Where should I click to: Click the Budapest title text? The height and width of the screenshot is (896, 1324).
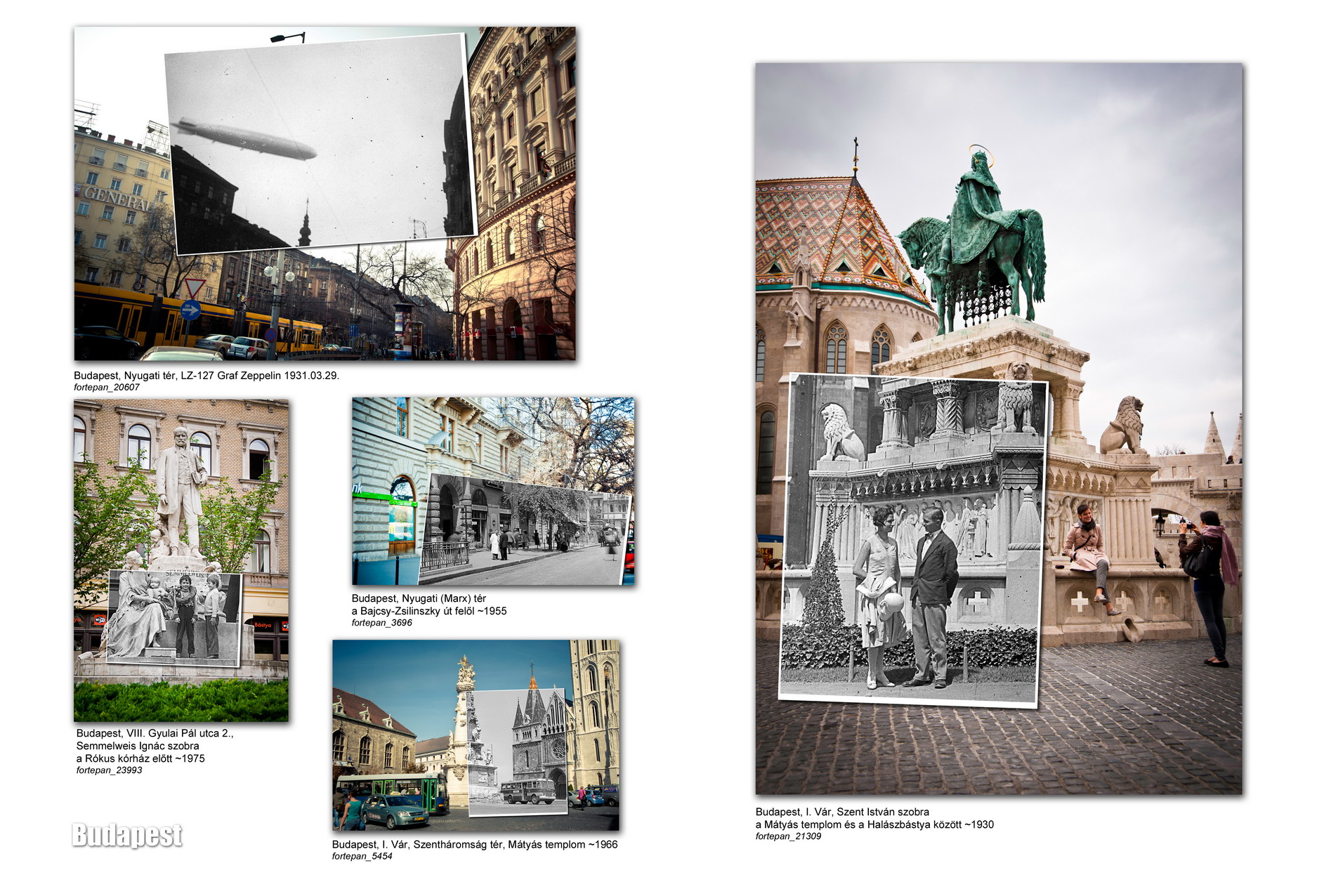pos(127,835)
